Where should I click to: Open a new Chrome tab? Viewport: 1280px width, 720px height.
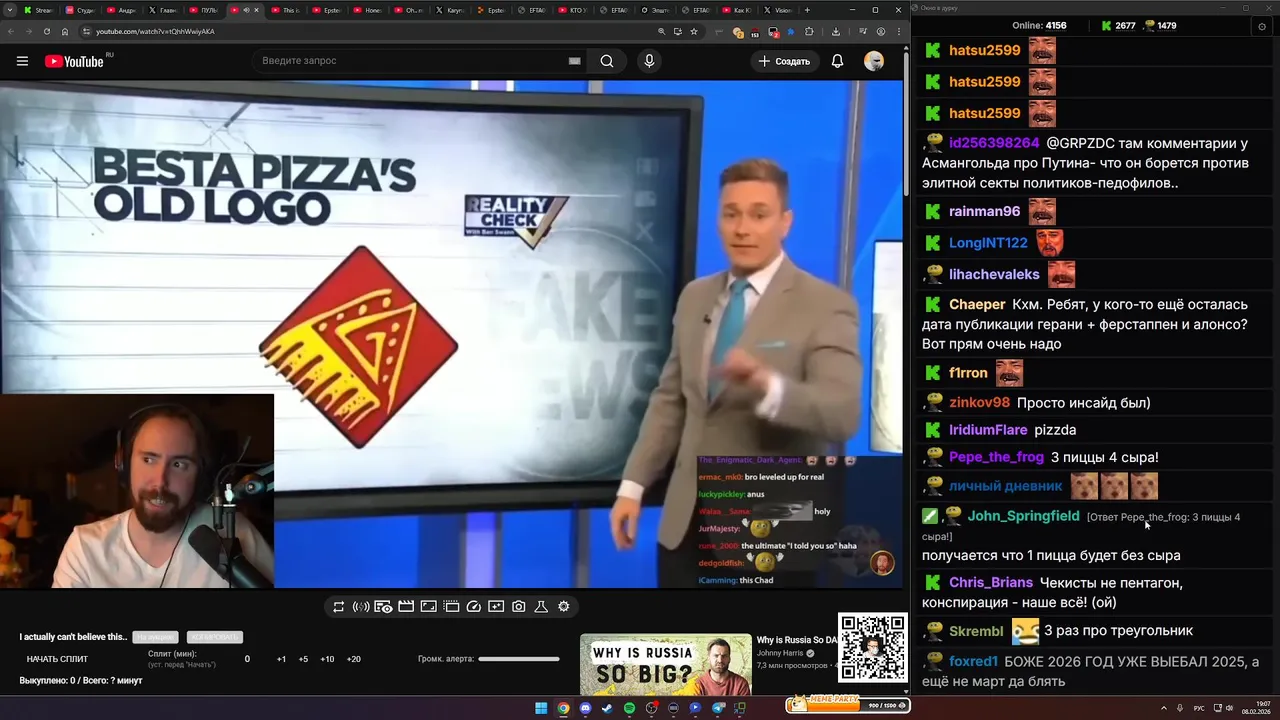click(x=807, y=10)
